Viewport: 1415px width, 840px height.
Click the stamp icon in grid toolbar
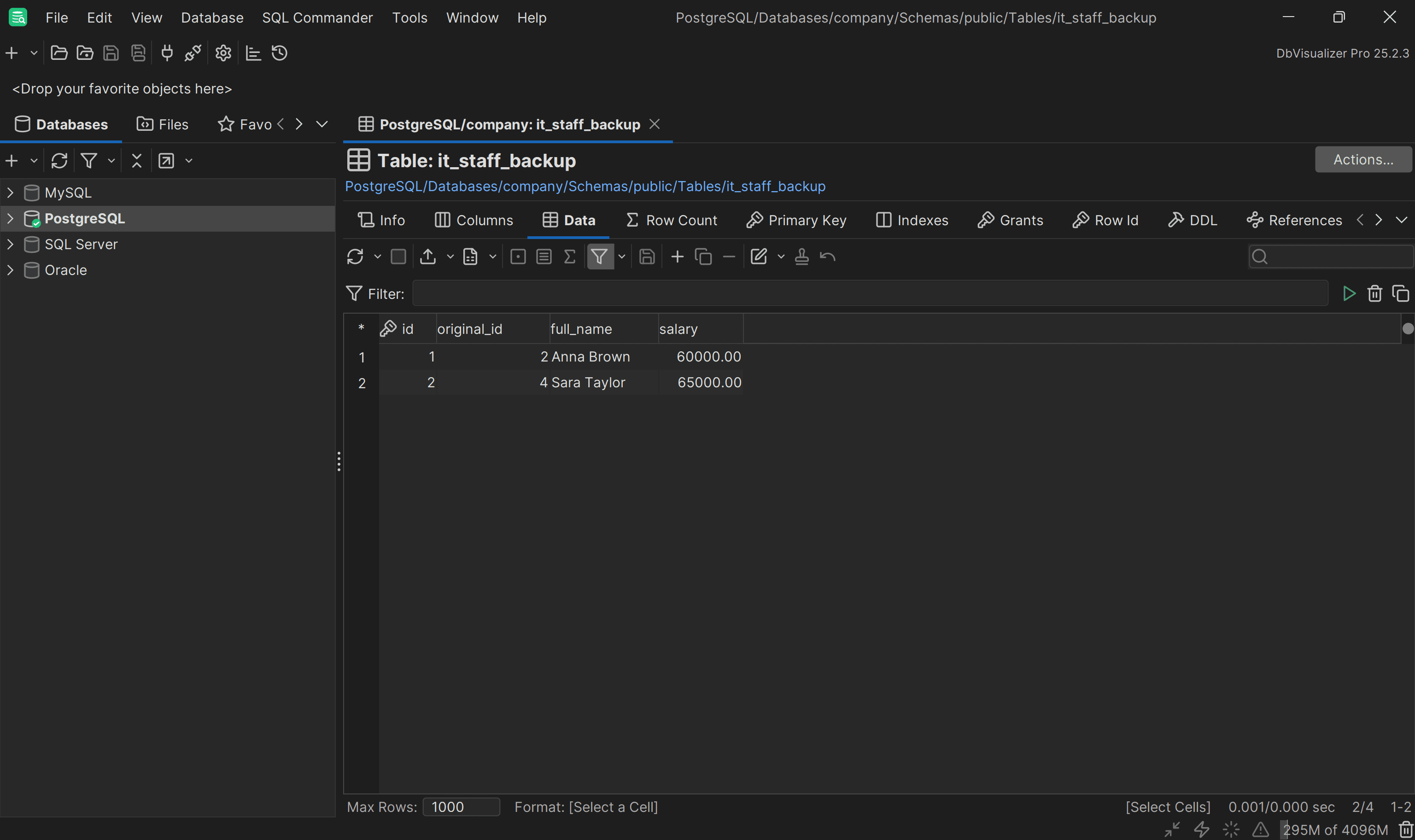coord(801,257)
